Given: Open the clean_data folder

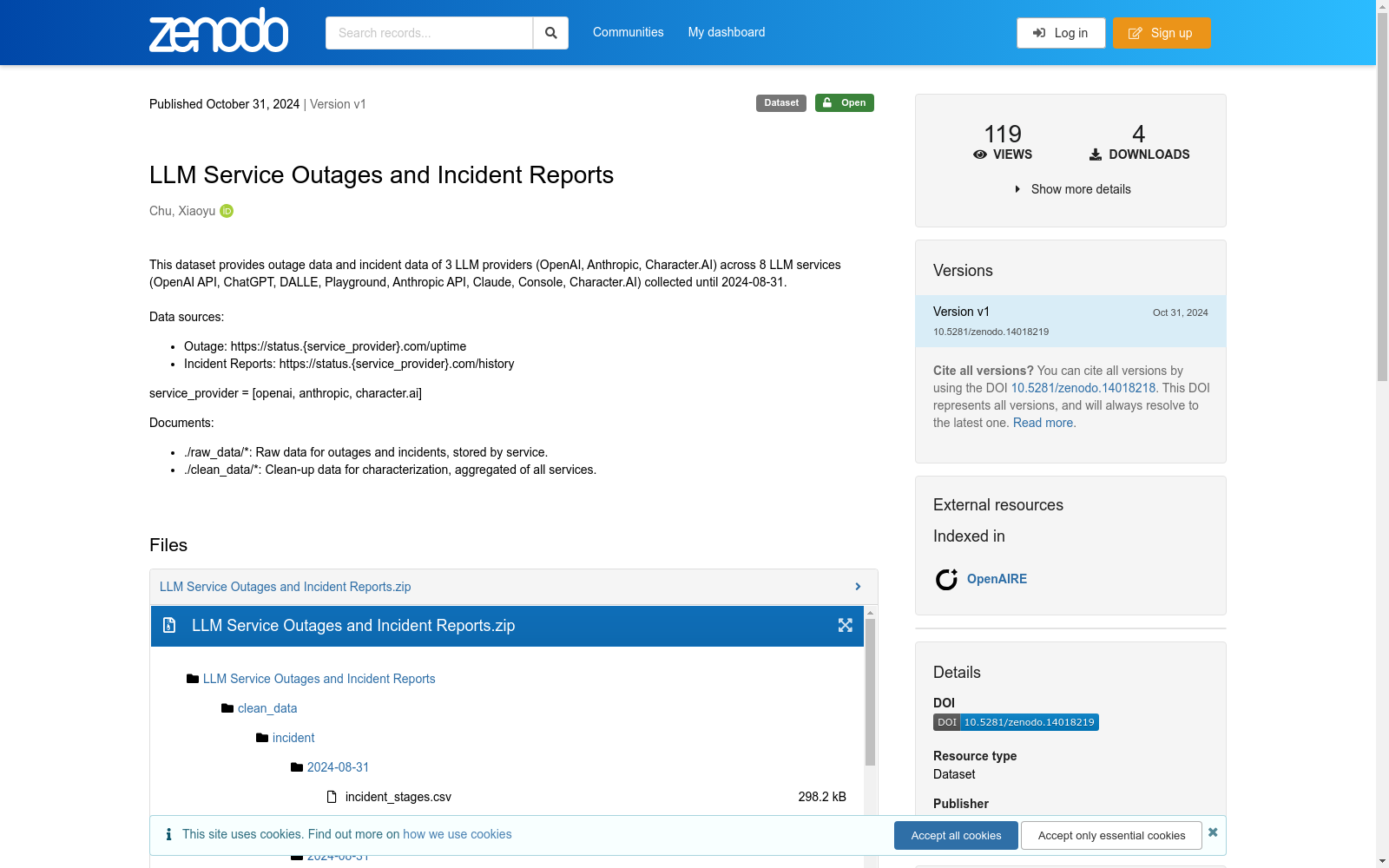Looking at the screenshot, I should click(x=267, y=708).
